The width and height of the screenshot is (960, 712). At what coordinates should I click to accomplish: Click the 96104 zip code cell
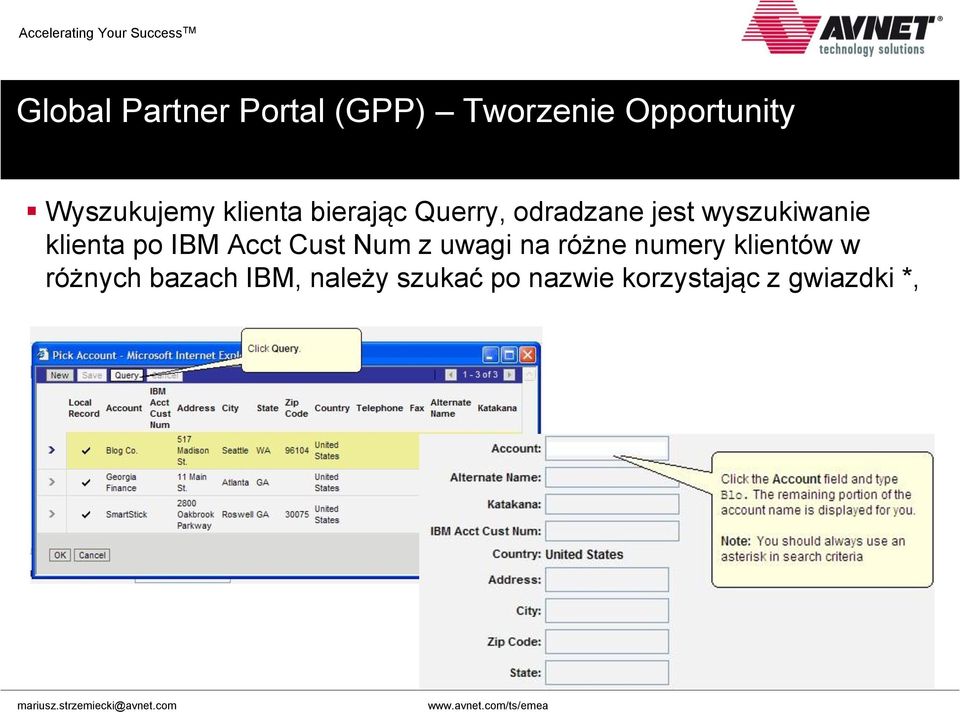(297, 451)
